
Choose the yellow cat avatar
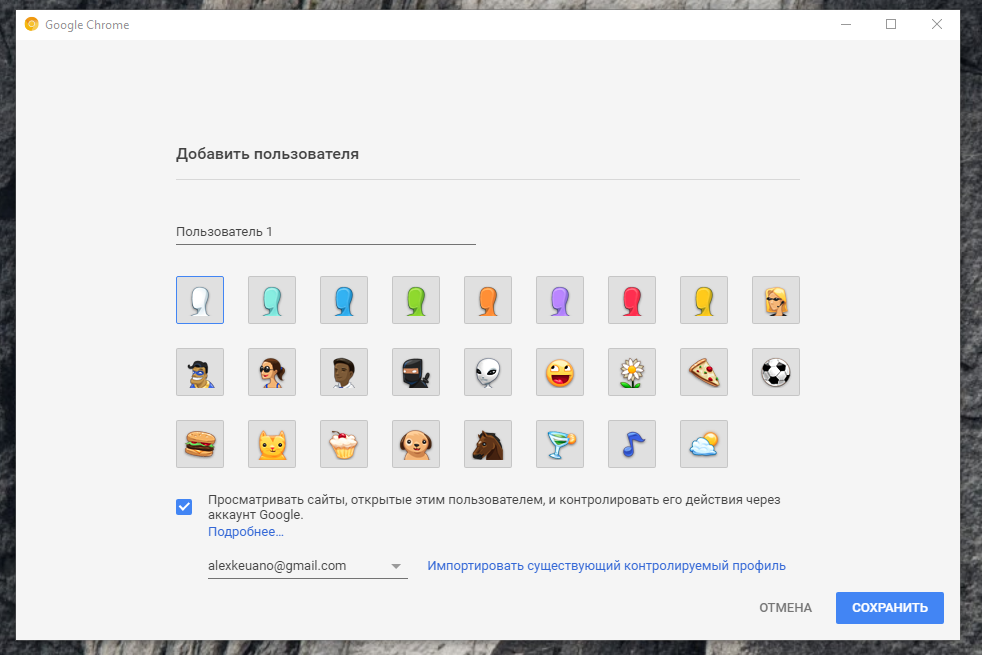point(272,444)
